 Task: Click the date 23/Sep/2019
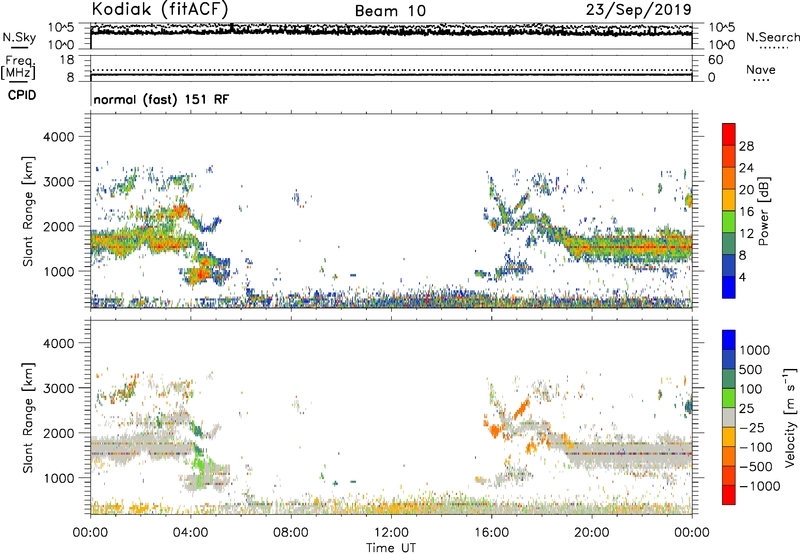(x=638, y=9)
